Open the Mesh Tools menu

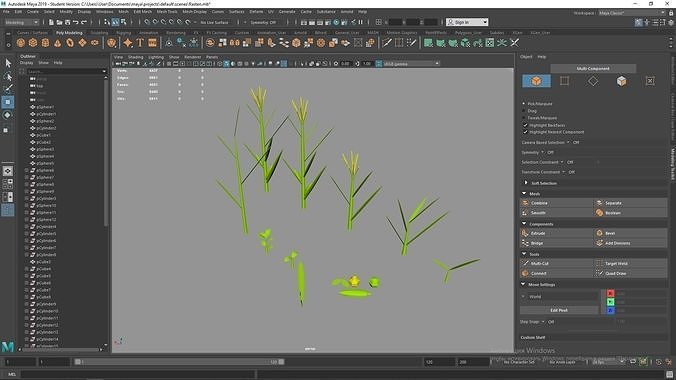(167, 12)
